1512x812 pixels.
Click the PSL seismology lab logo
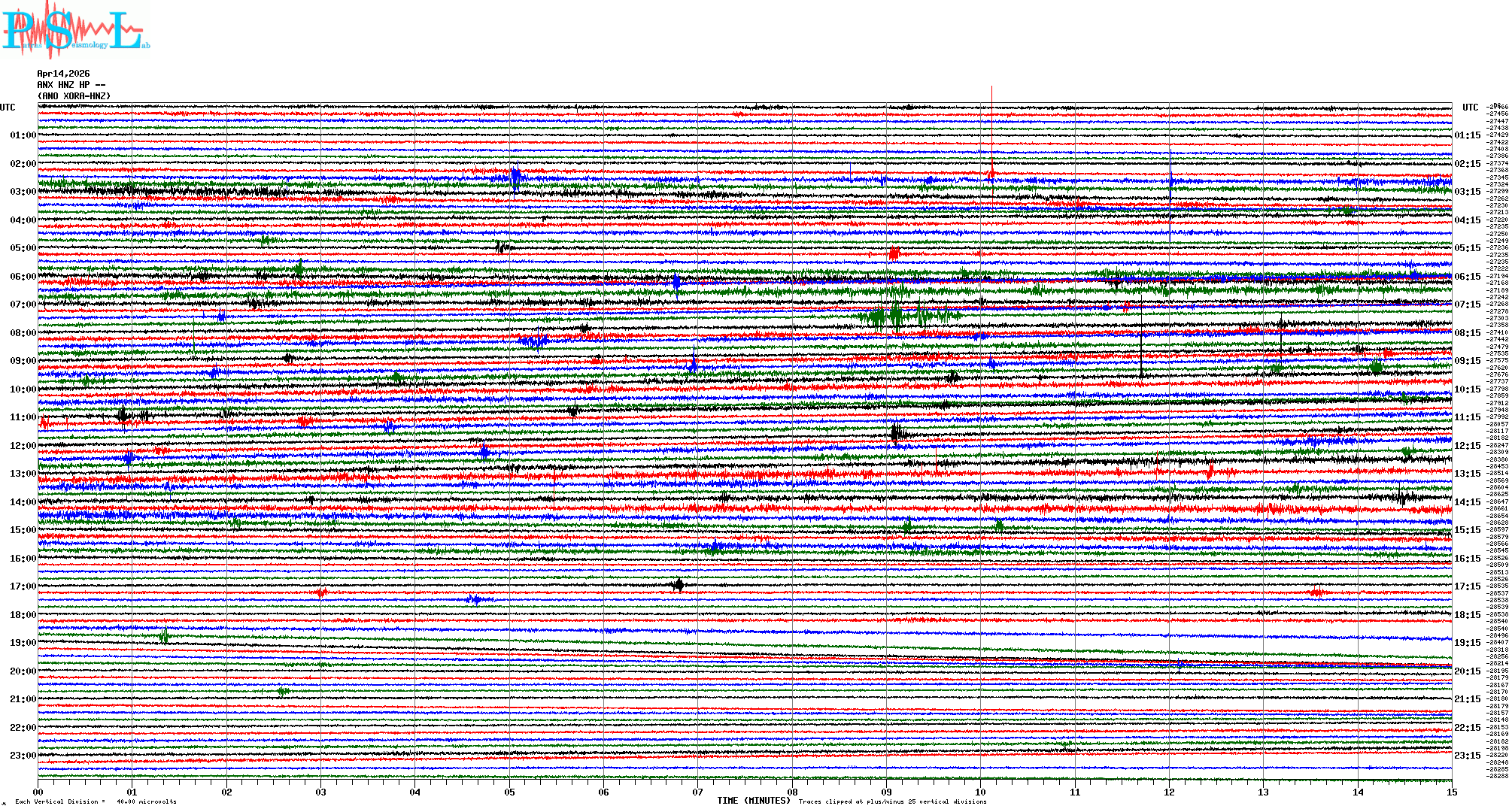coord(75,30)
